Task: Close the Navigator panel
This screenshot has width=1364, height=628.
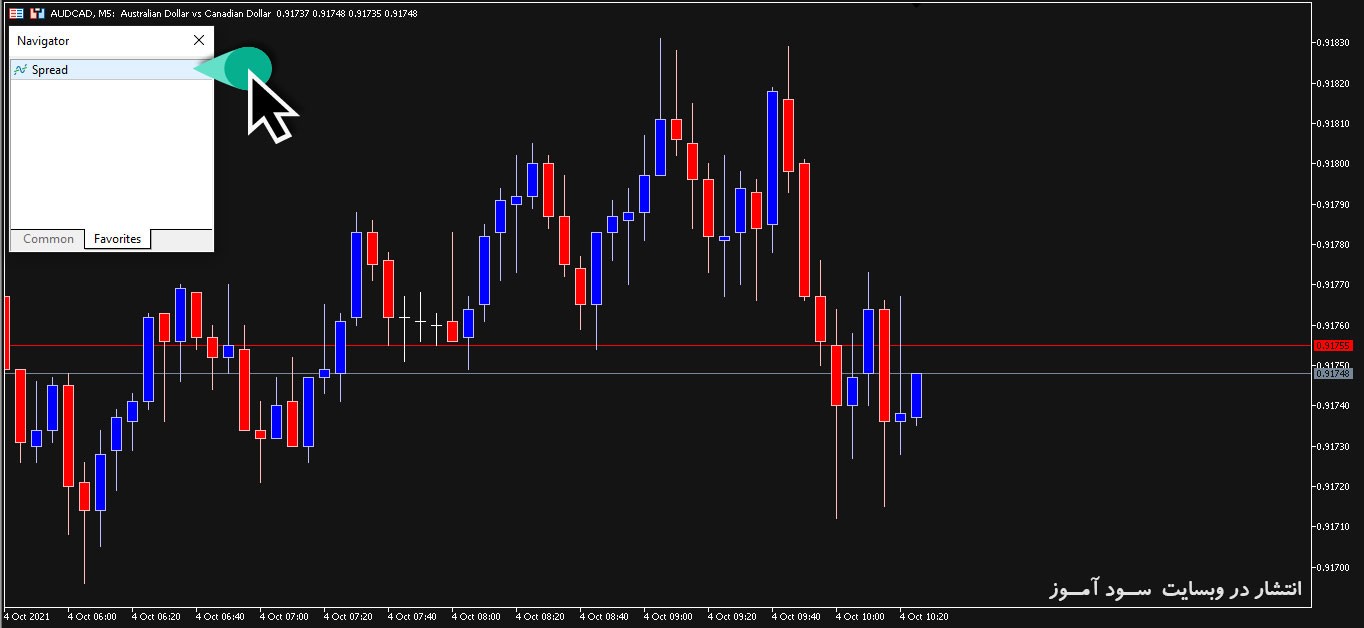Action: click(x=198, y=40)
